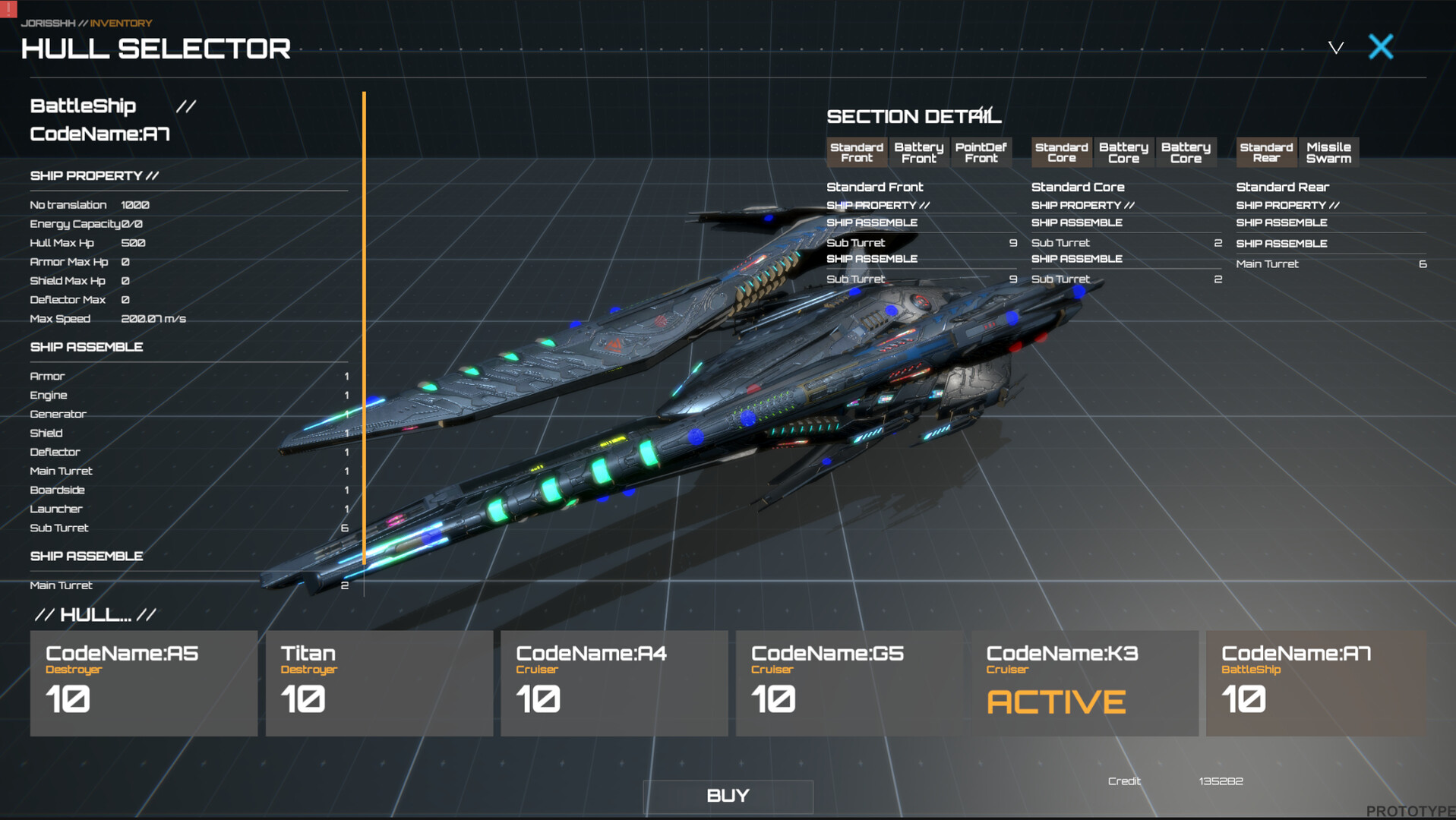Click the Credit amount 135282
This screenshot has width=1456, height=820.
(x=1220, y=781)
